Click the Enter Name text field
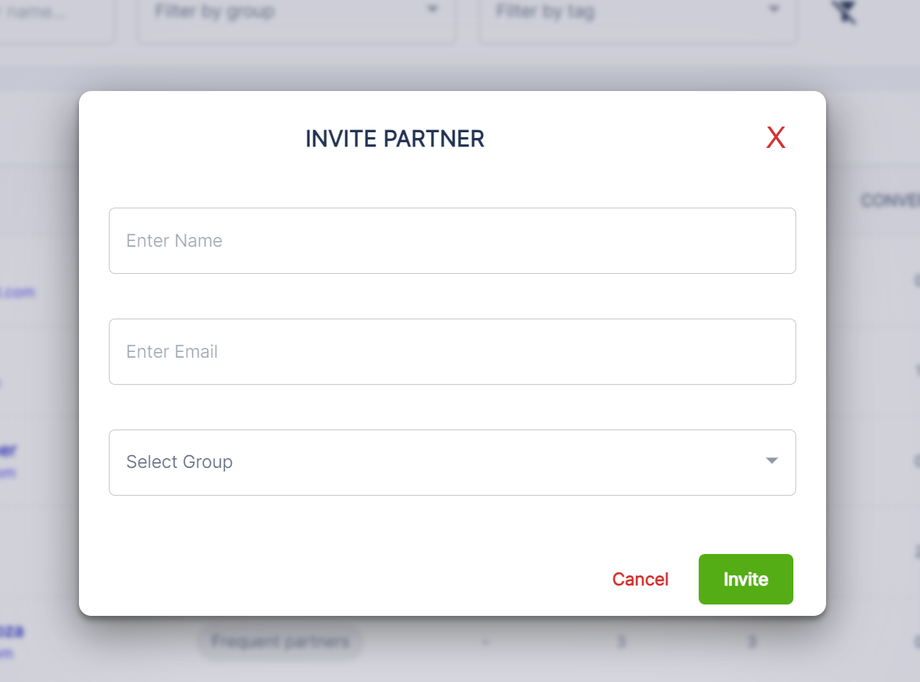This screenshot has width=920, height=682. pos(452,241)
